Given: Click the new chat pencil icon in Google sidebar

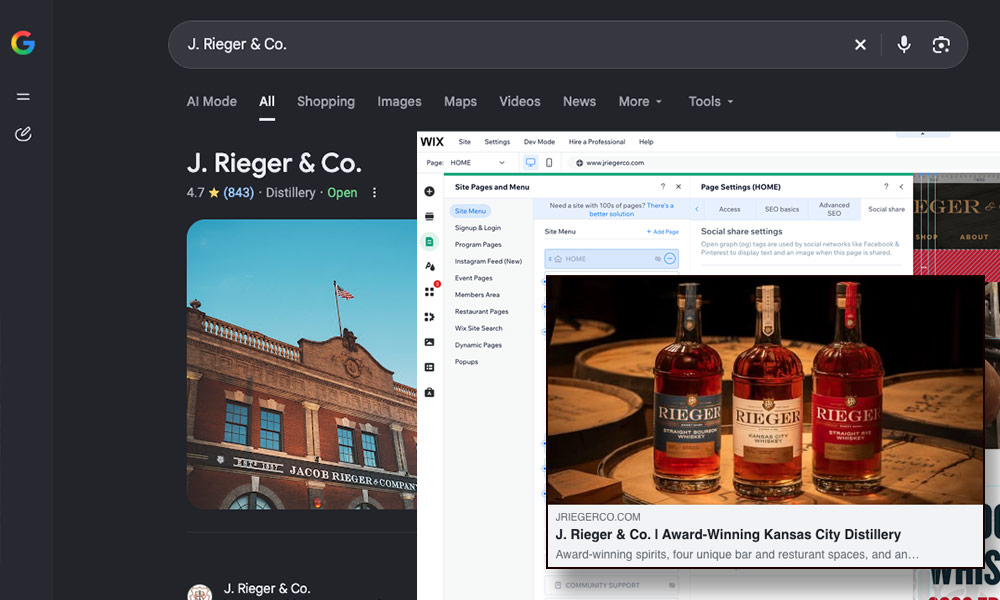Looking at the screenshot, I should click(23, 134).
